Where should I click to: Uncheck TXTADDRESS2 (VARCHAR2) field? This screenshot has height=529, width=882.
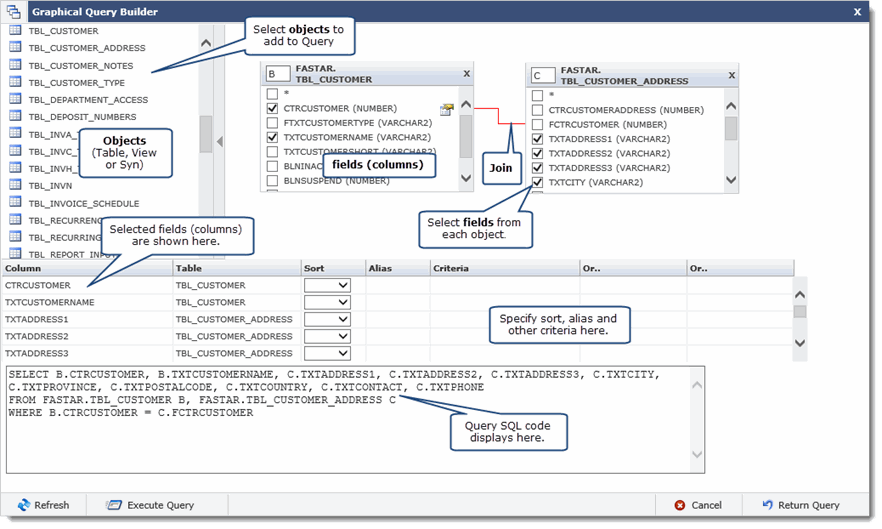[x=537, y=153]
